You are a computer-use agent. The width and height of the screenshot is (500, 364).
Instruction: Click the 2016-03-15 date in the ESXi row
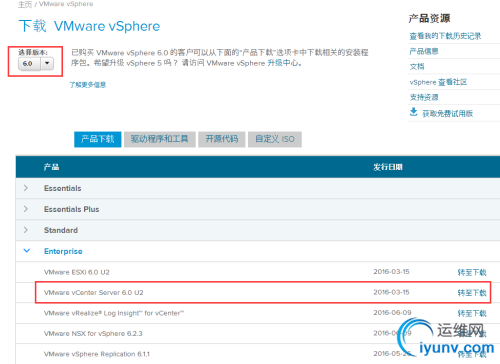pos(391,272)
